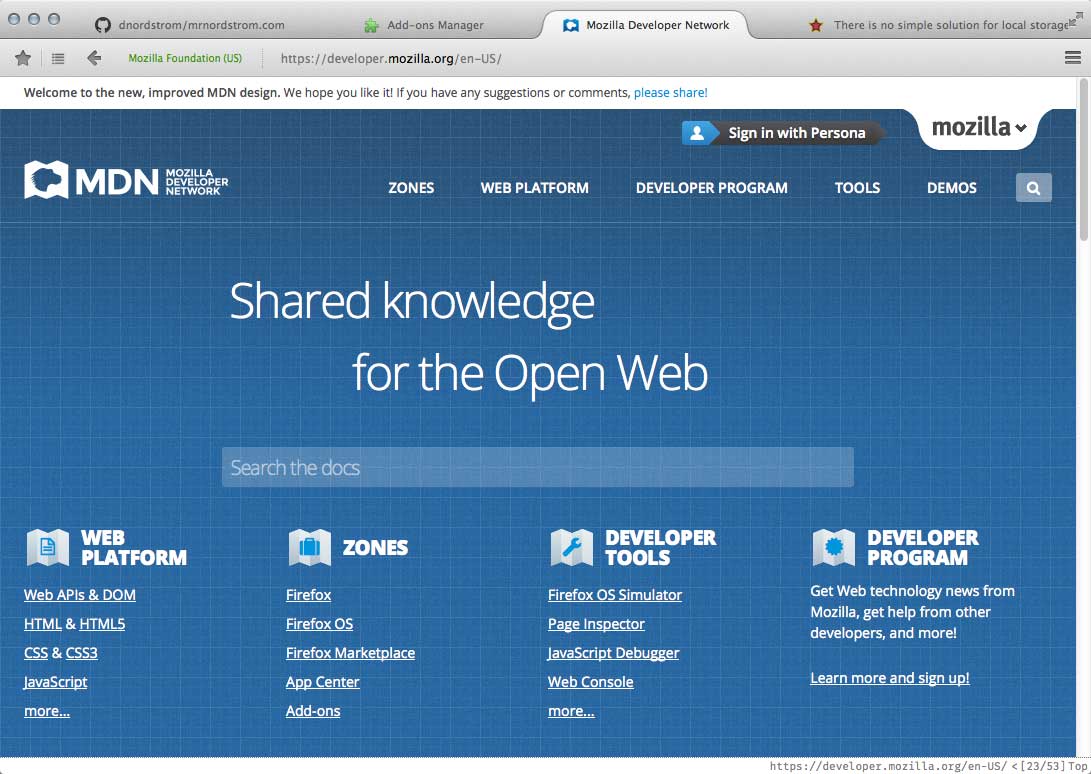Open the CSS3 link
Image resolution: width=1091 pixels, height=774 pixels.
click(81, 653)
